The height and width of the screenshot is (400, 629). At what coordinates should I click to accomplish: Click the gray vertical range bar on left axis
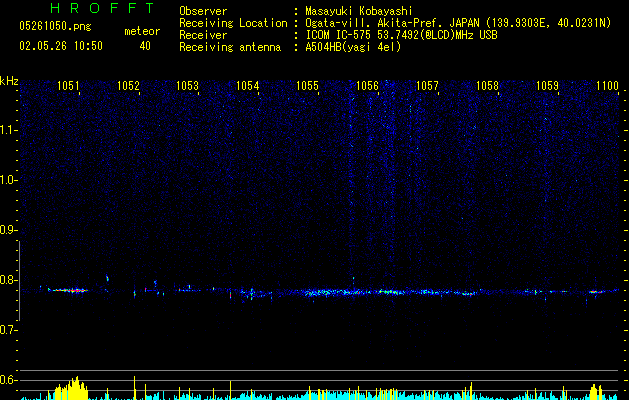tap(20, 281)
